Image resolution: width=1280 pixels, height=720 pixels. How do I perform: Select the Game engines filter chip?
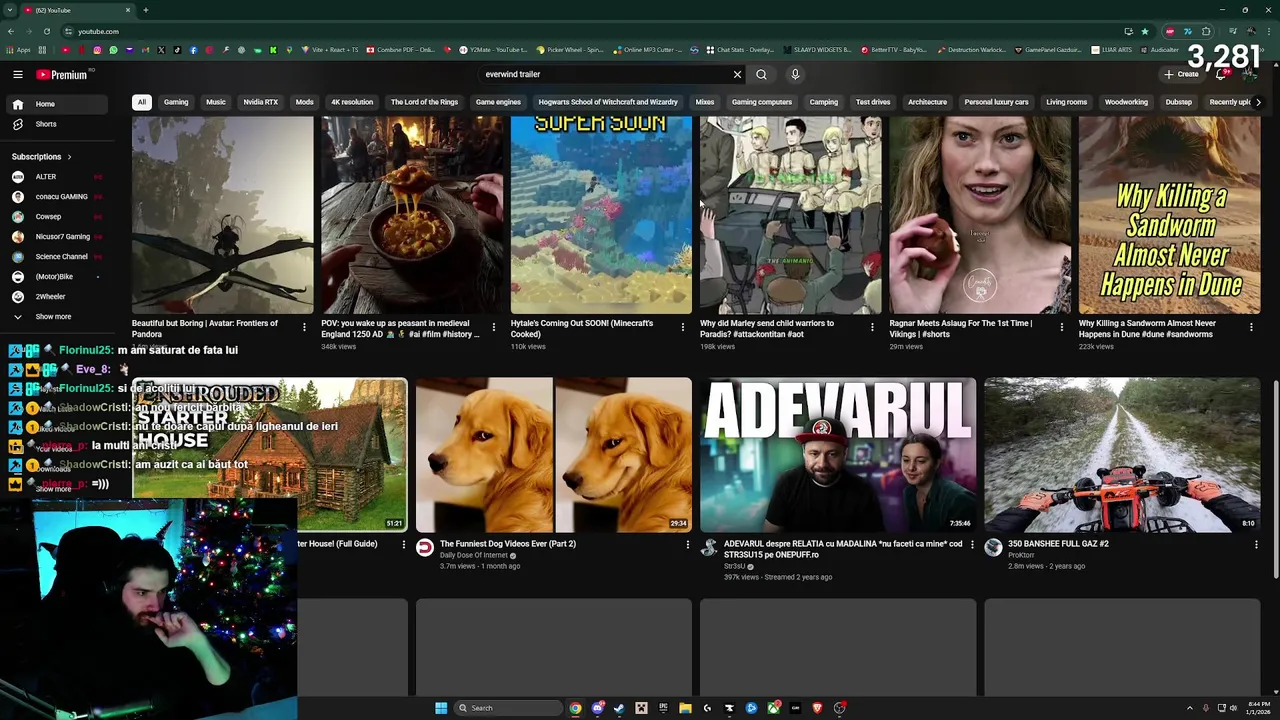(498, 102)
